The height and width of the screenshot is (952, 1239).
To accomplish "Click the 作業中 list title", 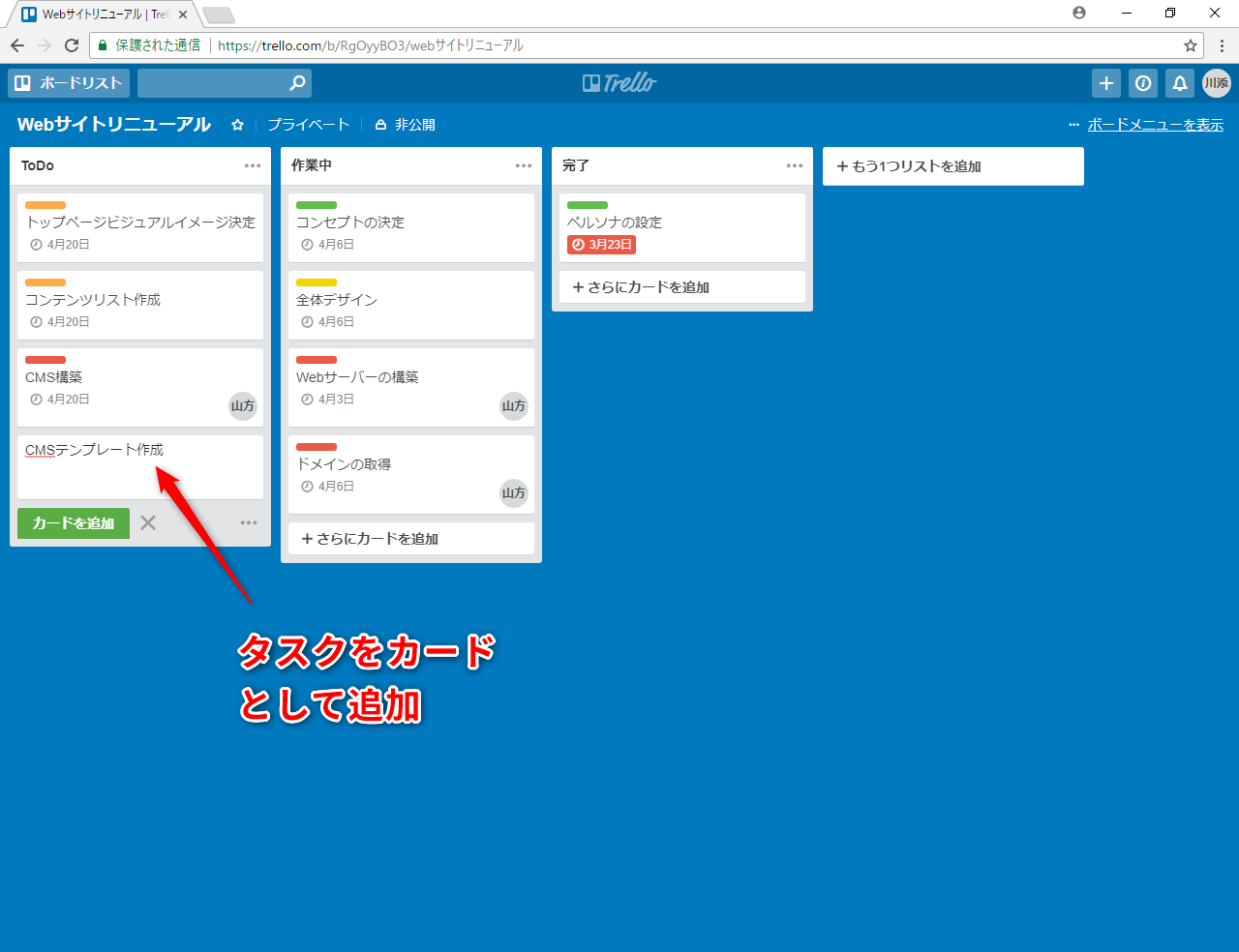I will (312, 165).
